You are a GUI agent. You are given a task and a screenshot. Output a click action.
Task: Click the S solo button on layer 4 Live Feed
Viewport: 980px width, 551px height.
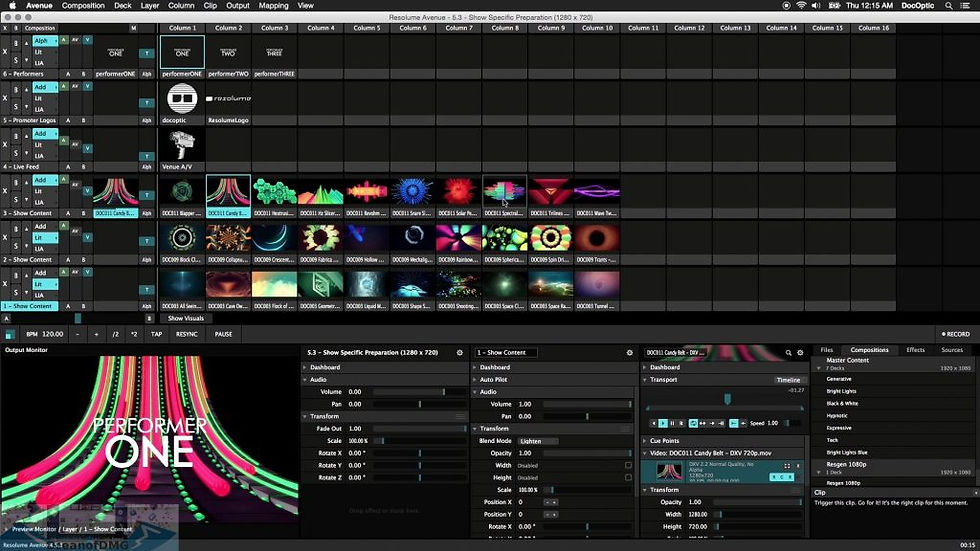click(16, 152)
